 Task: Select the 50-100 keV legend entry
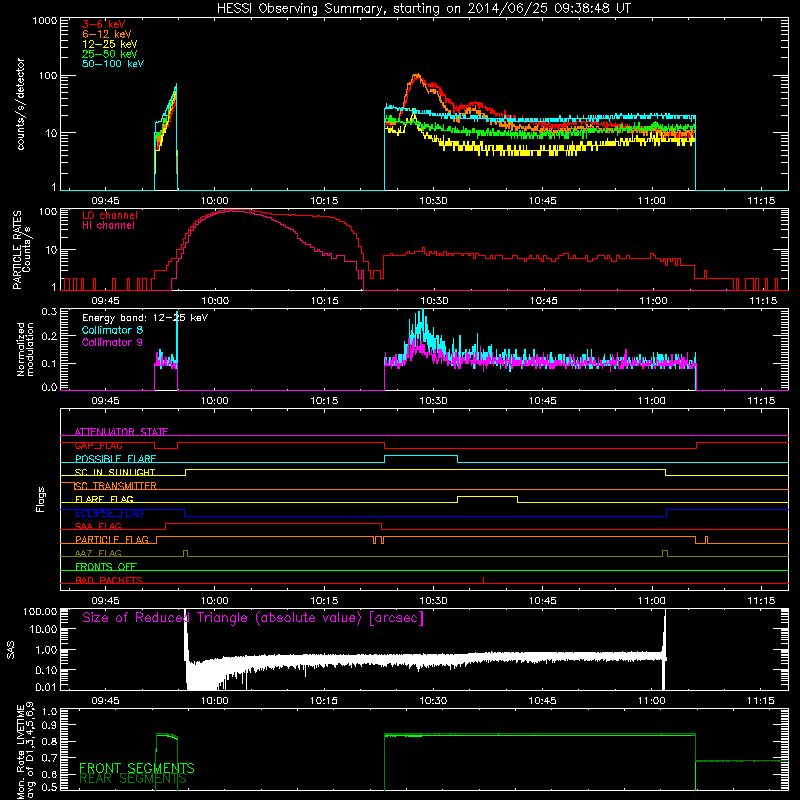(113, 64)
